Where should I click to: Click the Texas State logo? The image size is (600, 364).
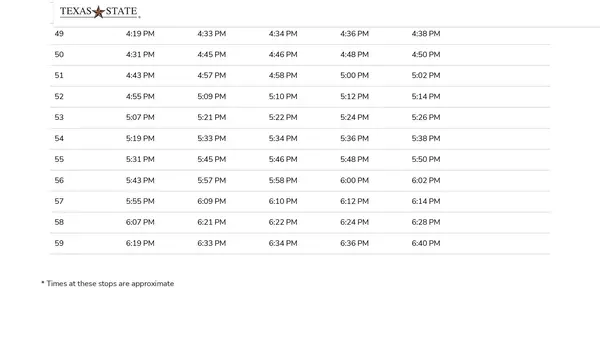click(x=100, y=12)
